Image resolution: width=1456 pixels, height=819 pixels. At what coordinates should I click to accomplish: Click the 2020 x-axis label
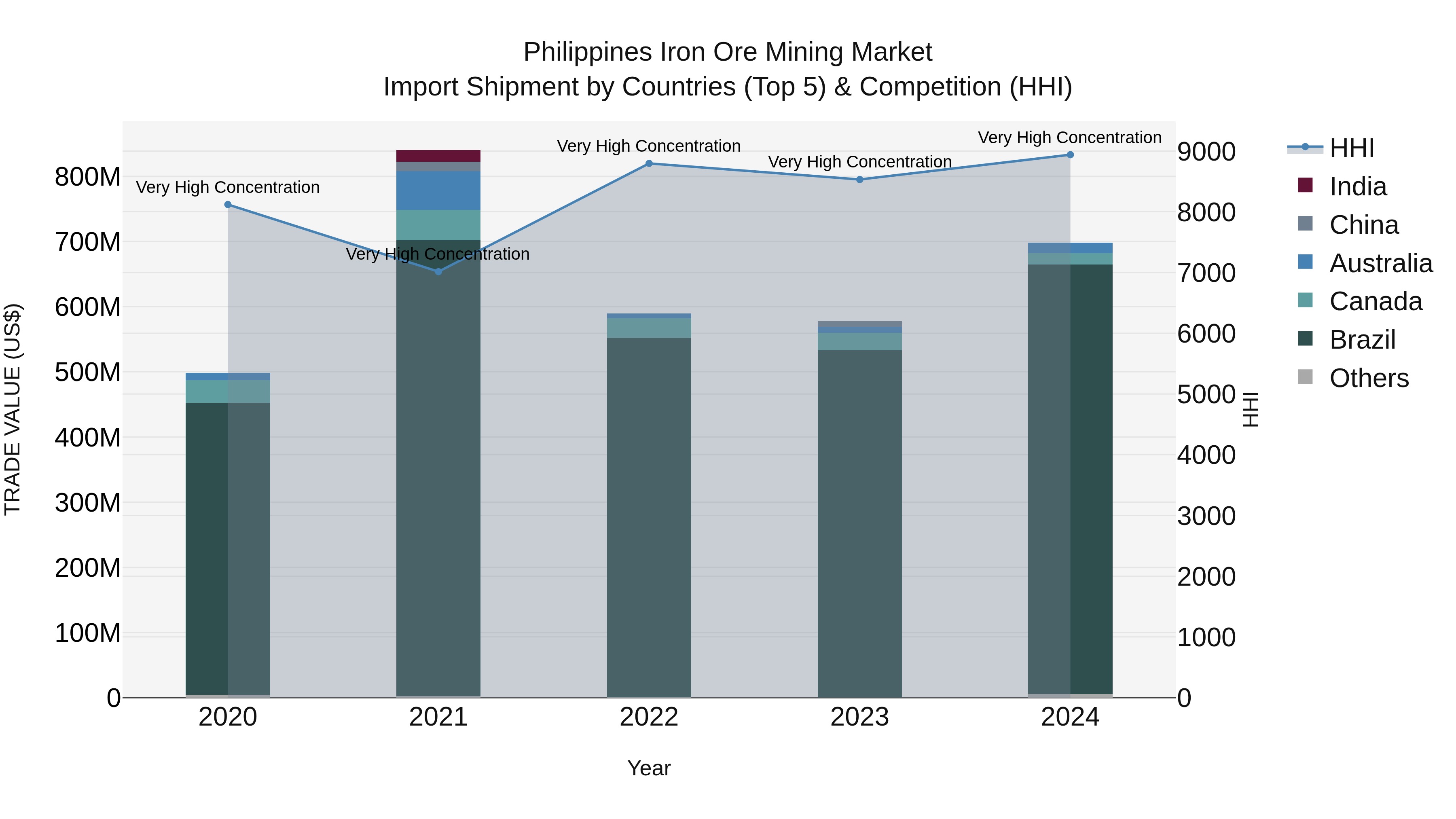pyautogui.click(x=228, y=717)
